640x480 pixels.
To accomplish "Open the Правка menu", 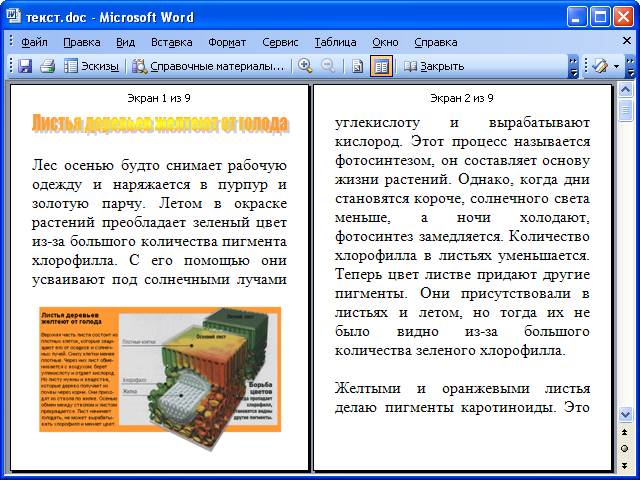I will pyautogui.click(x=82, y=42).
